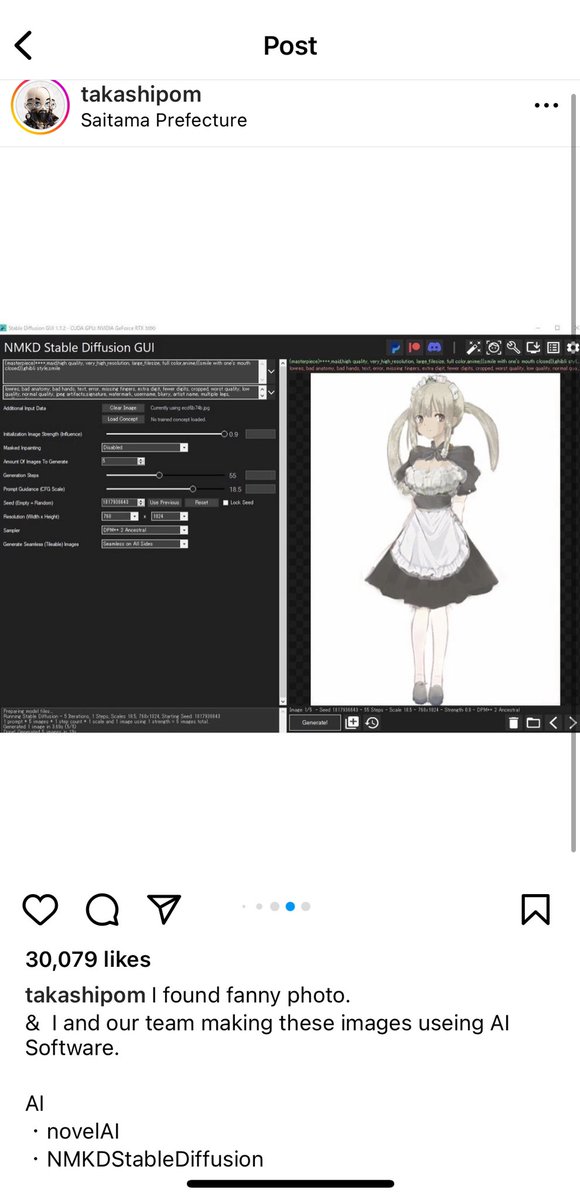Open the takashipom username link in header
Screen dimensions: 580x1200
[x=141, y=94]
